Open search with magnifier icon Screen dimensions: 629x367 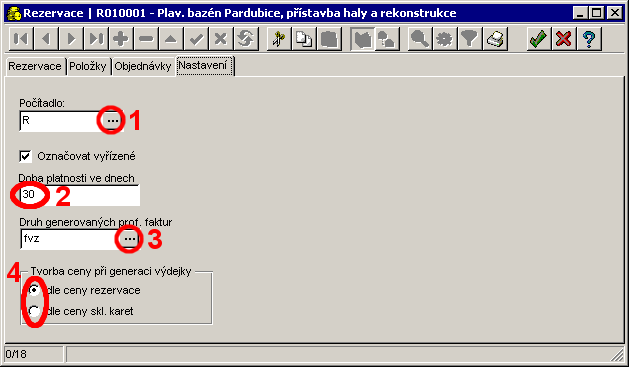420,39
